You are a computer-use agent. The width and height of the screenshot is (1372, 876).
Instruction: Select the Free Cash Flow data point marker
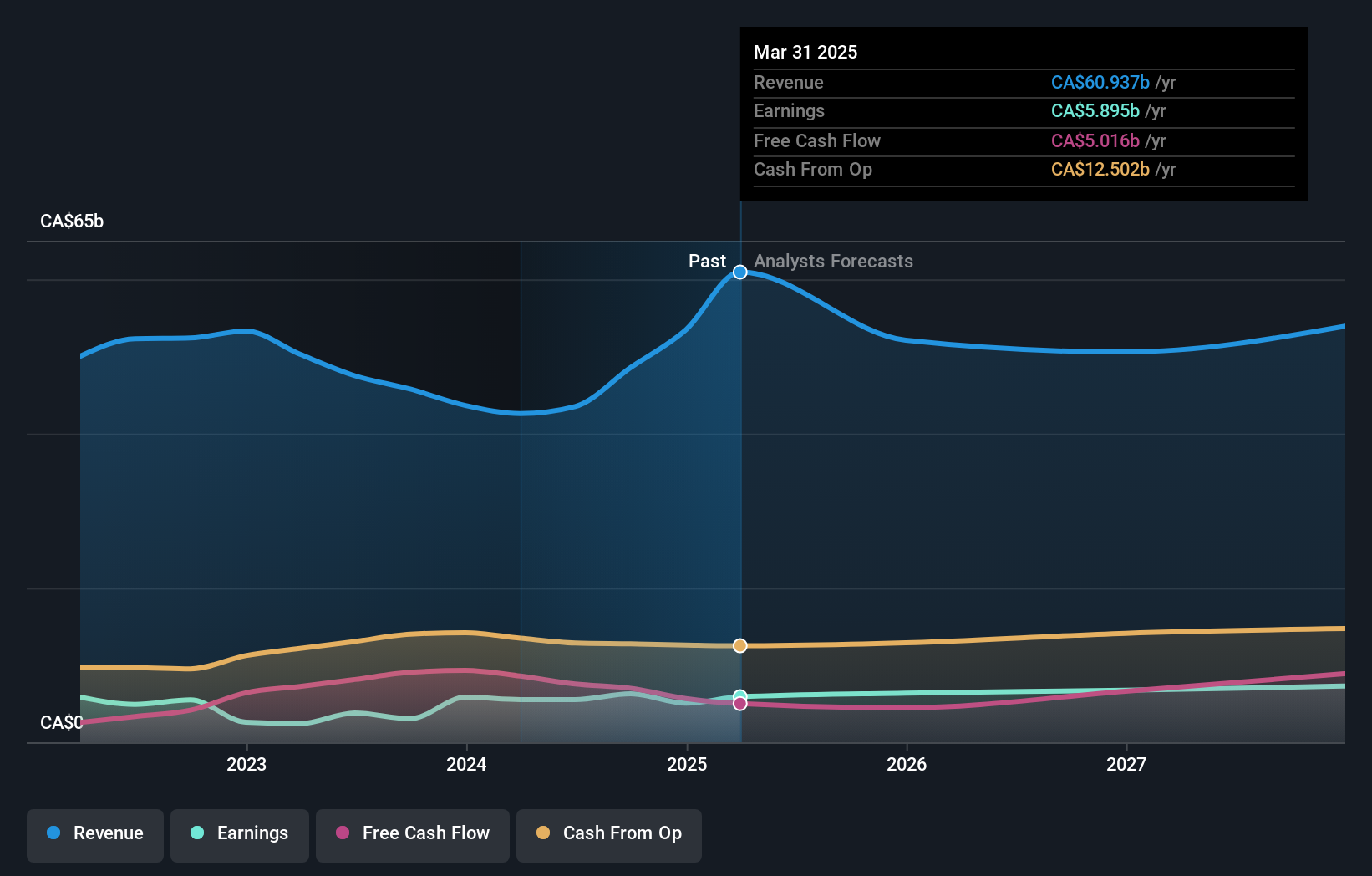[740, 704]
